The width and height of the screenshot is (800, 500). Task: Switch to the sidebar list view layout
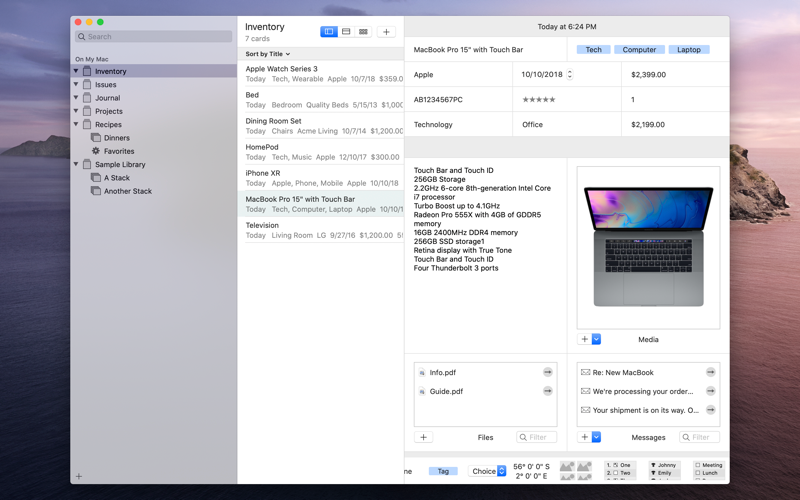point(329,32)
